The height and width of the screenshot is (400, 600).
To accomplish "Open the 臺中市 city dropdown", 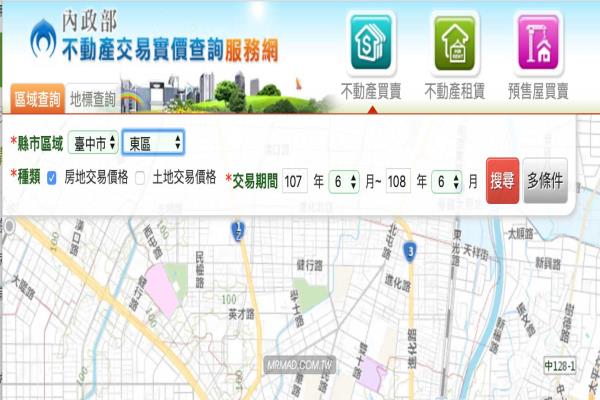I will pos(93,143).
